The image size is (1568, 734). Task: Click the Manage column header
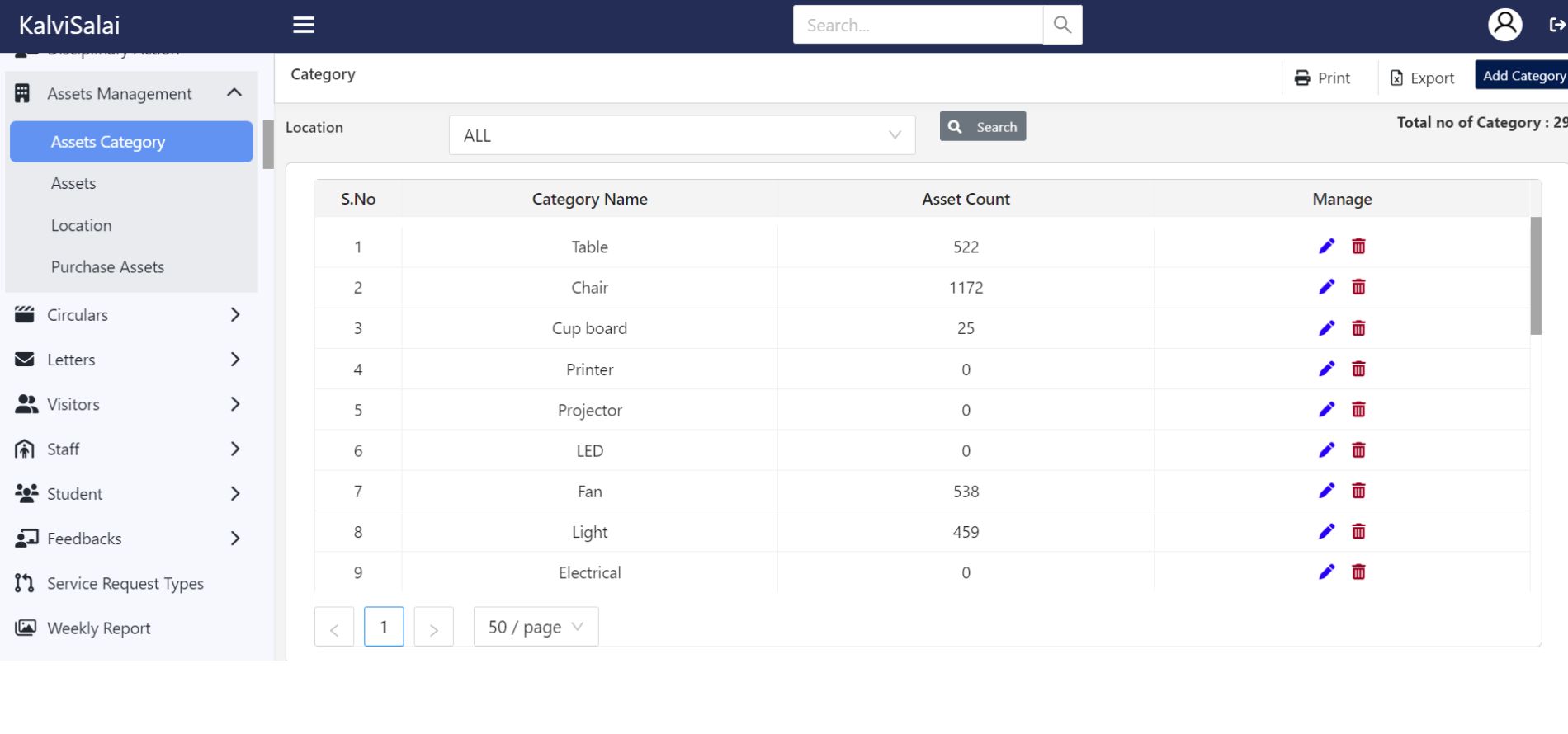(x=1342, y=199)
